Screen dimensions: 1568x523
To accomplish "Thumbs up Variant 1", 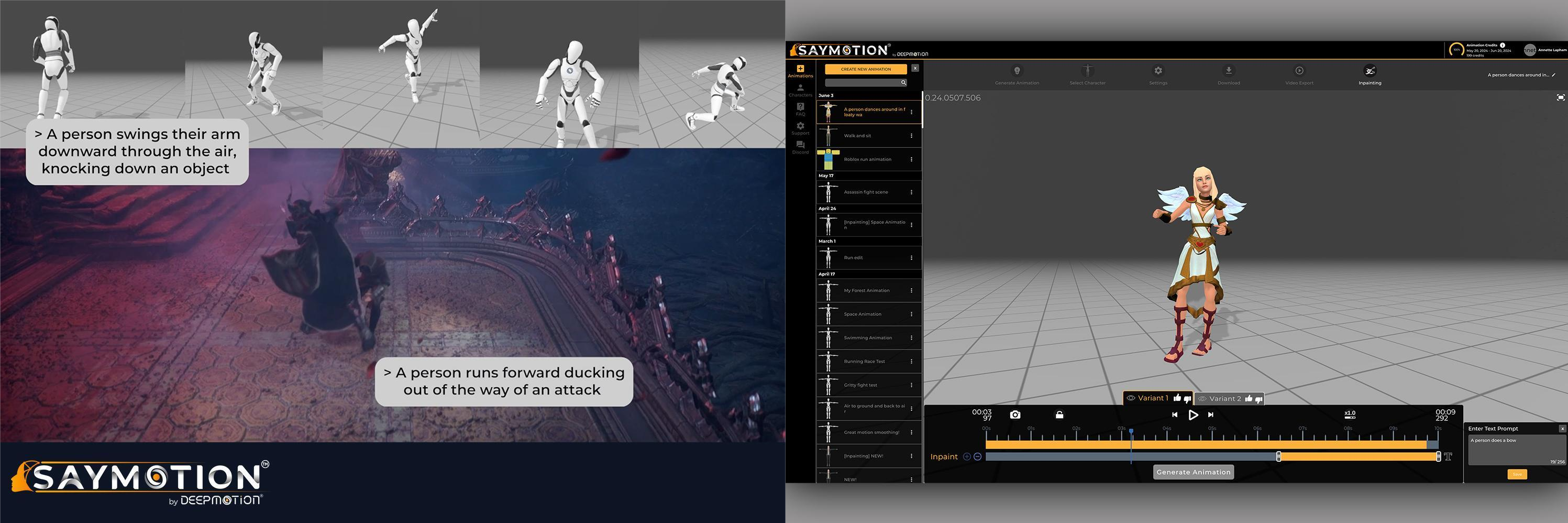I will coord(1177,398).
